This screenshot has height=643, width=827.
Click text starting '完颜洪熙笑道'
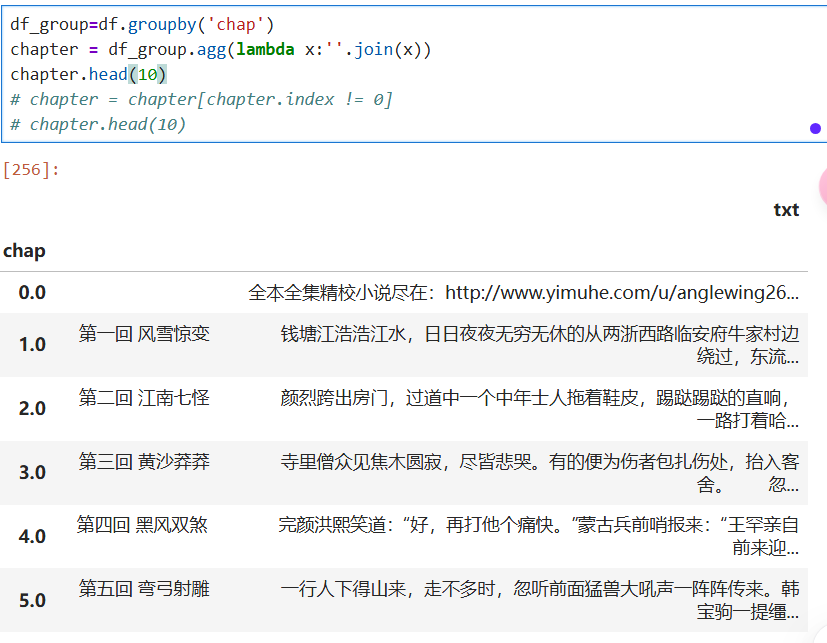(538, 536)
